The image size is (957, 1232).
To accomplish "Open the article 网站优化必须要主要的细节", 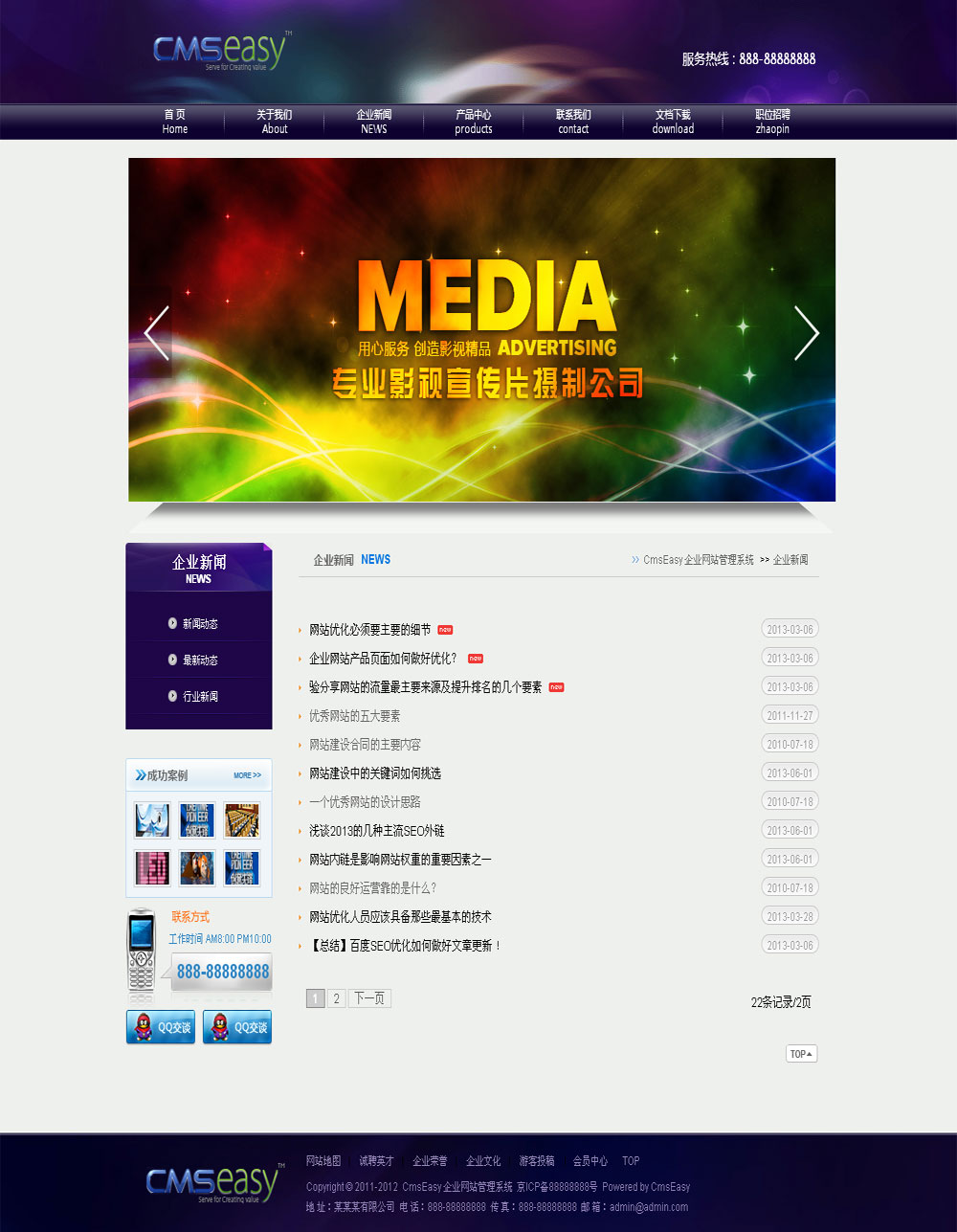I will [369, 630].
